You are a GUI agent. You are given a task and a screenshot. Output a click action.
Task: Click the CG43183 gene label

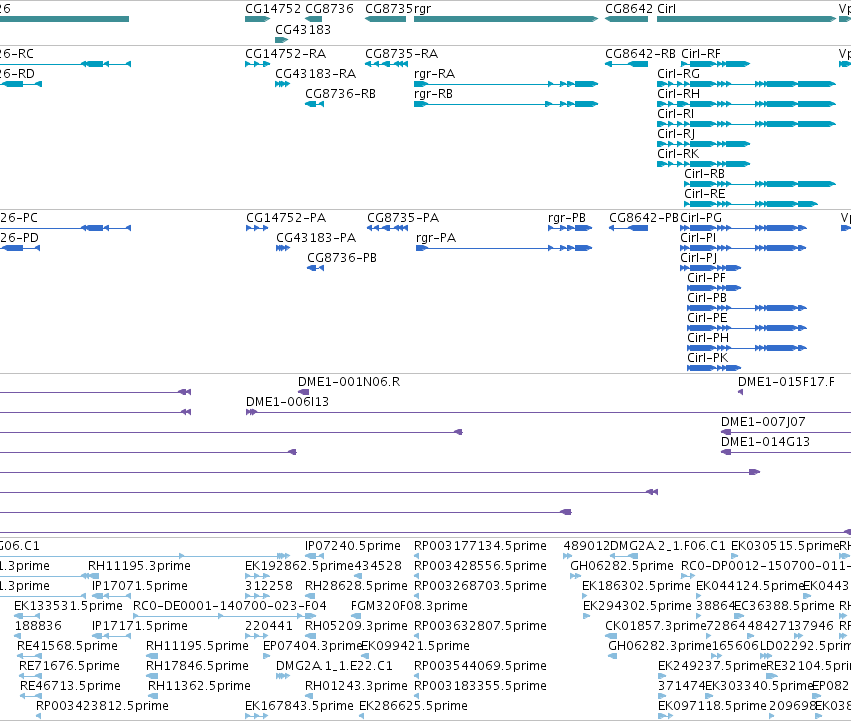[x=303, y=29]
